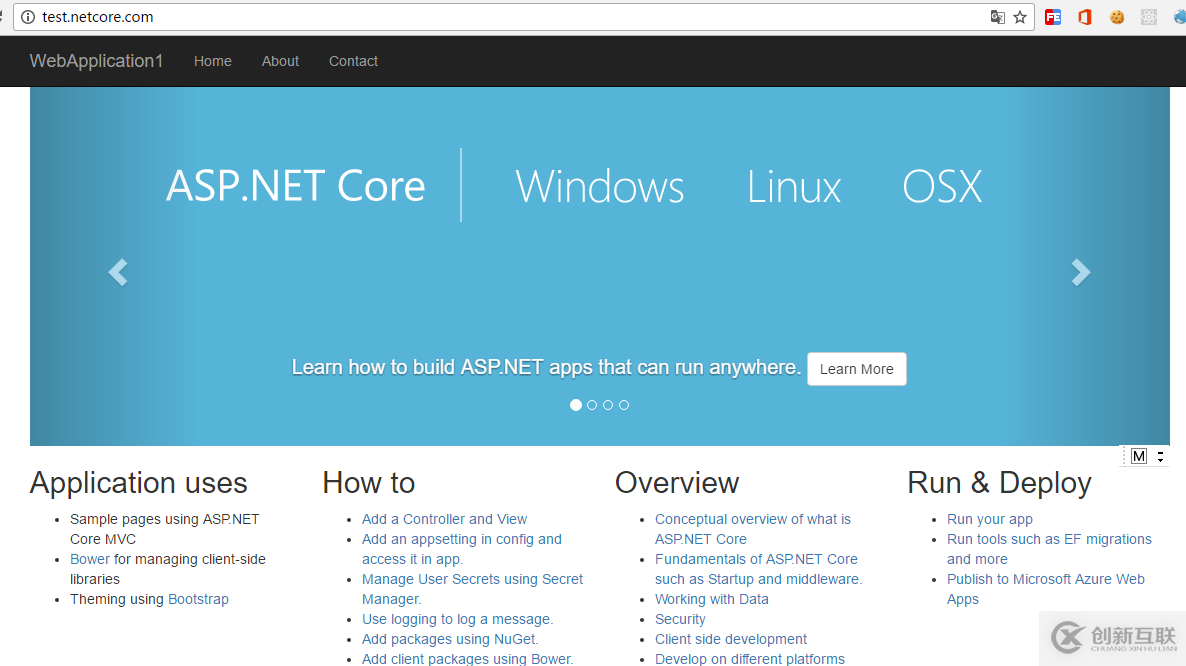Click the How to heading
This screenshot has height=666, width=1186.
(368, 483)
